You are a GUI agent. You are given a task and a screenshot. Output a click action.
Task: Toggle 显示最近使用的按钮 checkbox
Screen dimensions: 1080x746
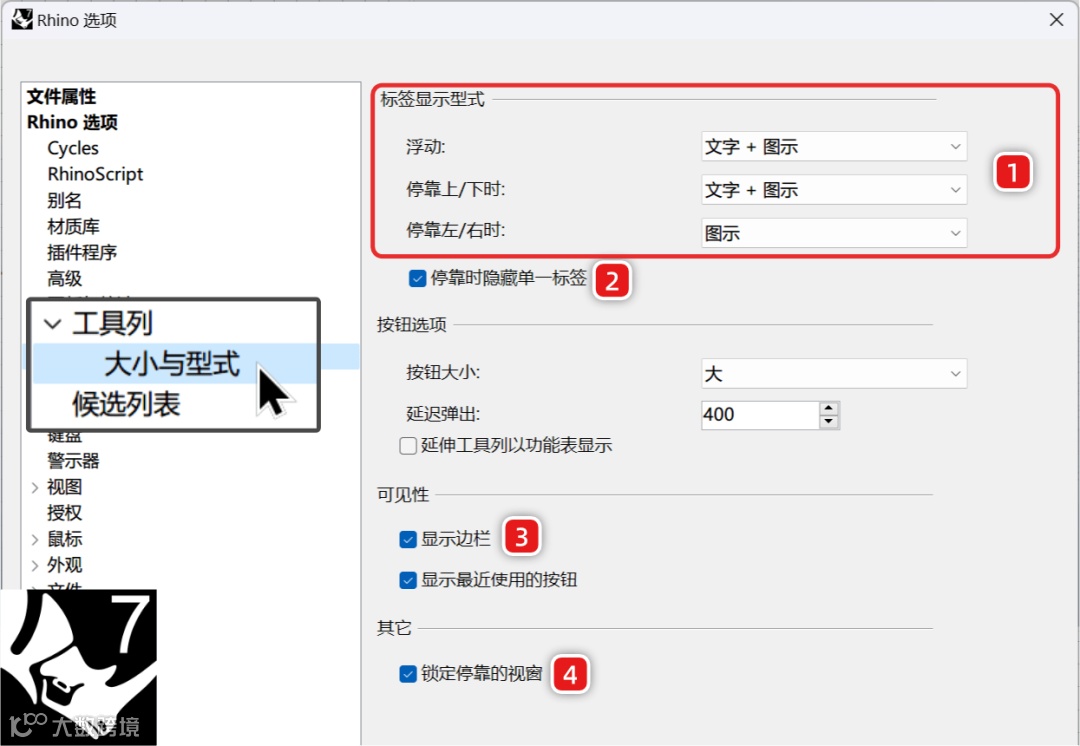408,580
